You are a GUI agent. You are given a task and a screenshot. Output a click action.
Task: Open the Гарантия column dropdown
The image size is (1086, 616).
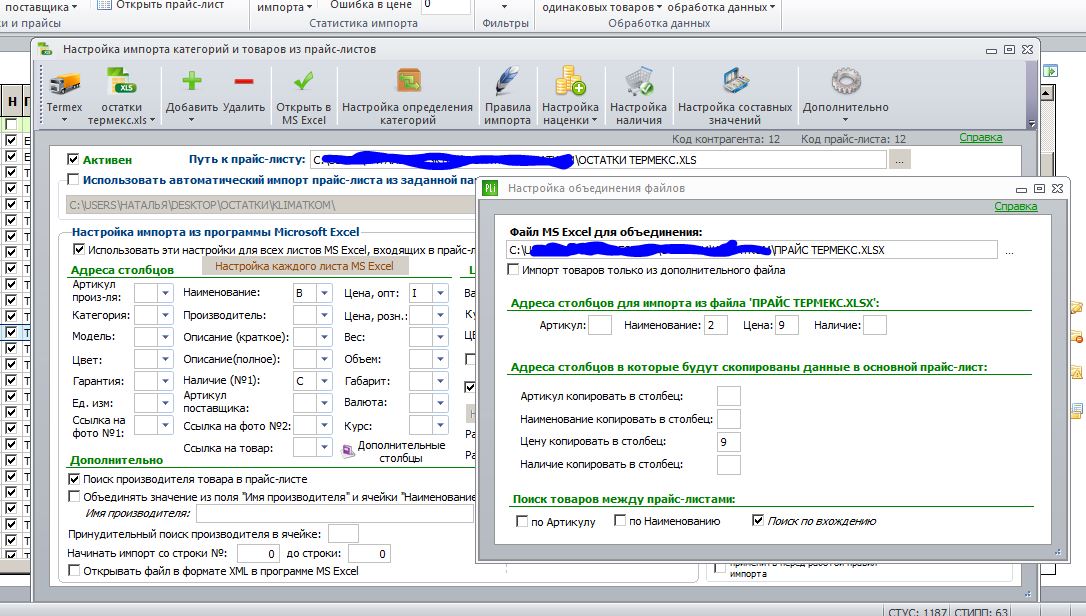[165, 381]
